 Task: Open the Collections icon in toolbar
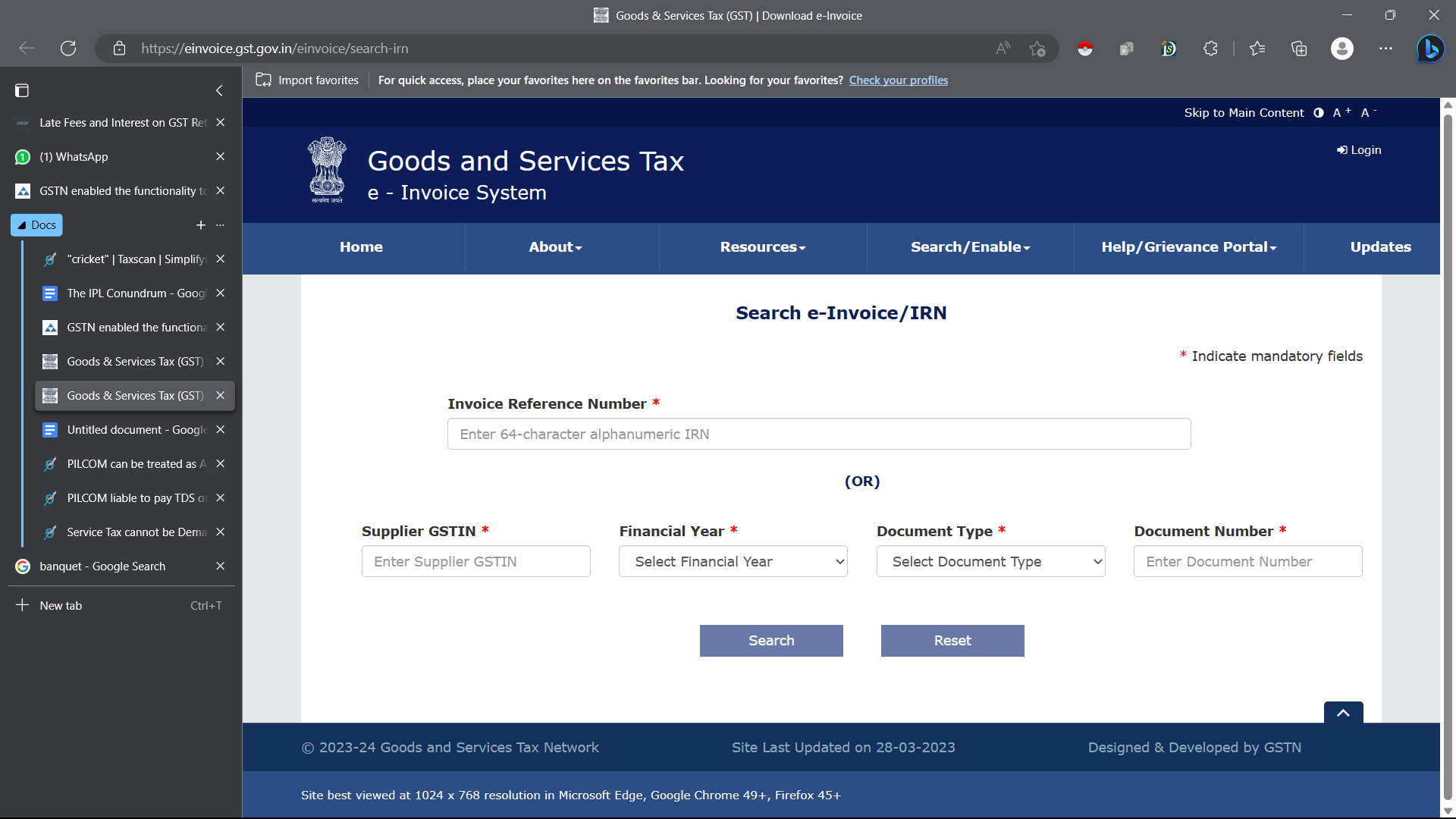[x=1299, y=49]
